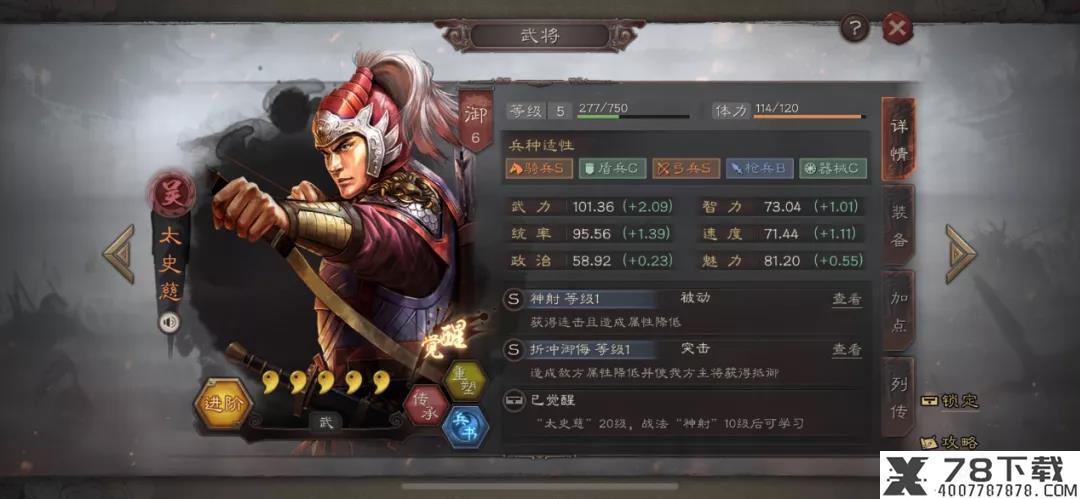Open the 攻略 strategy guide link
The height and width of the screenshot is (499, 1080).
click(951, 441)
